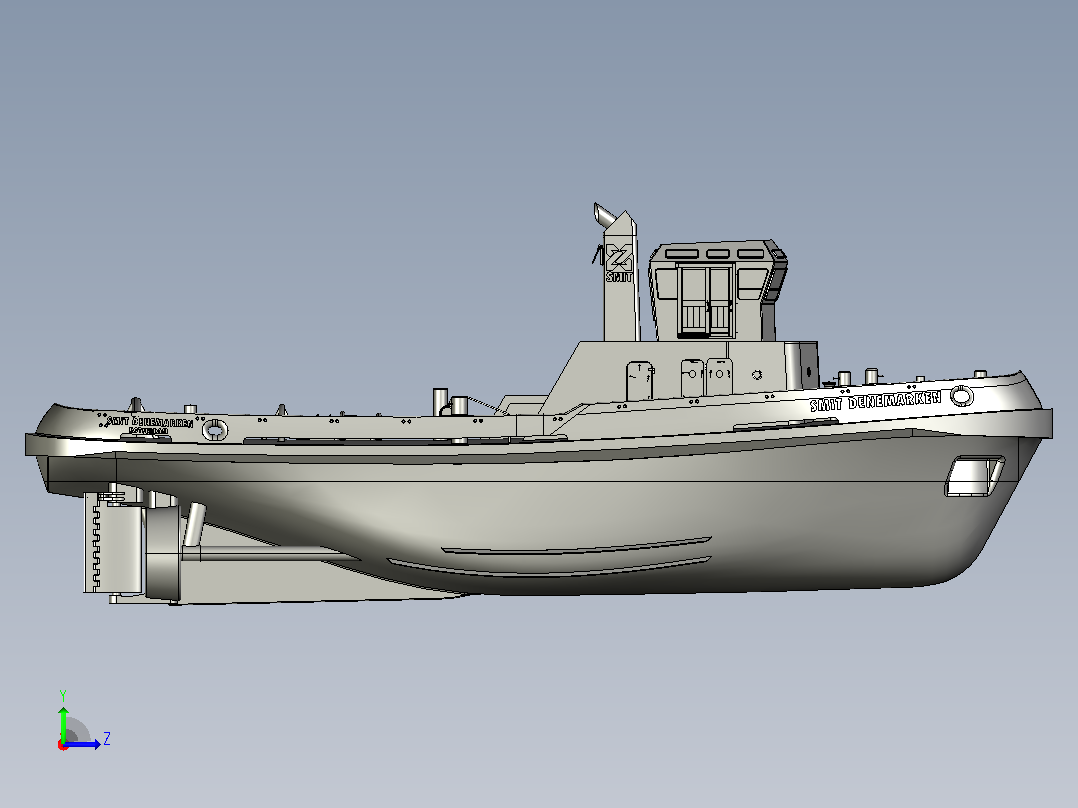Select the angled exhaust pipe atop the funnel

click(x=605, y=216)
